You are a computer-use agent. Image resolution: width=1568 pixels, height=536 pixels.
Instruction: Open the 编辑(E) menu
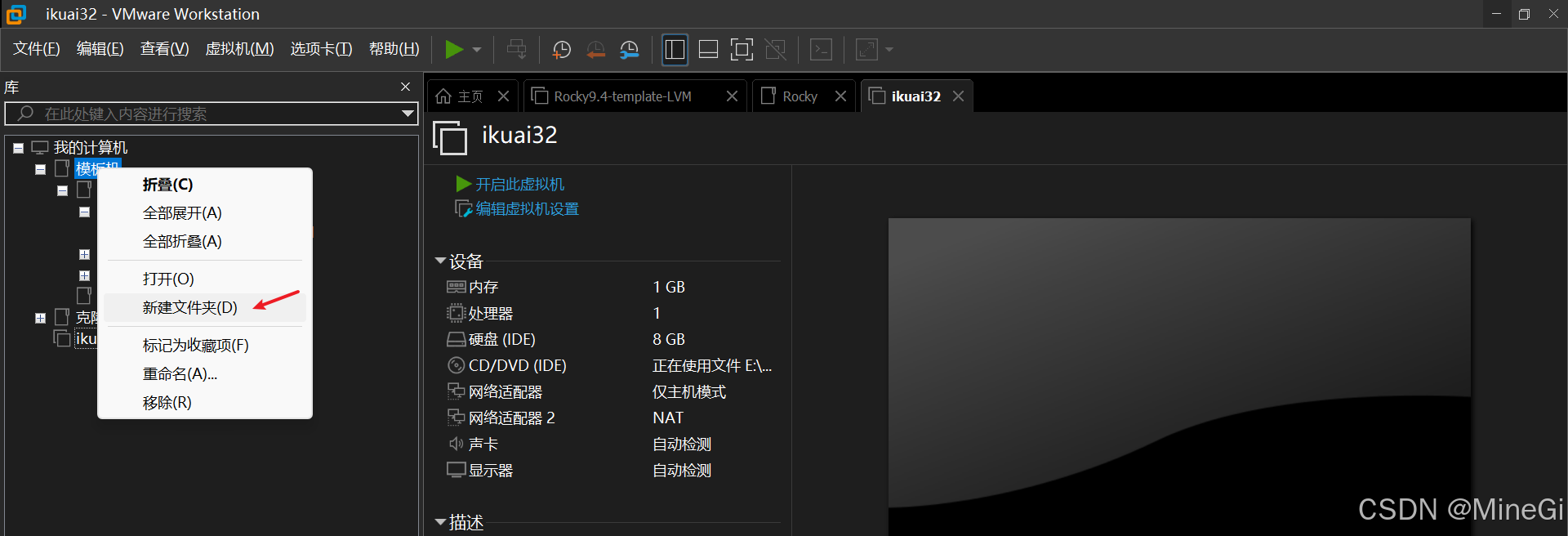coord(100,49)
